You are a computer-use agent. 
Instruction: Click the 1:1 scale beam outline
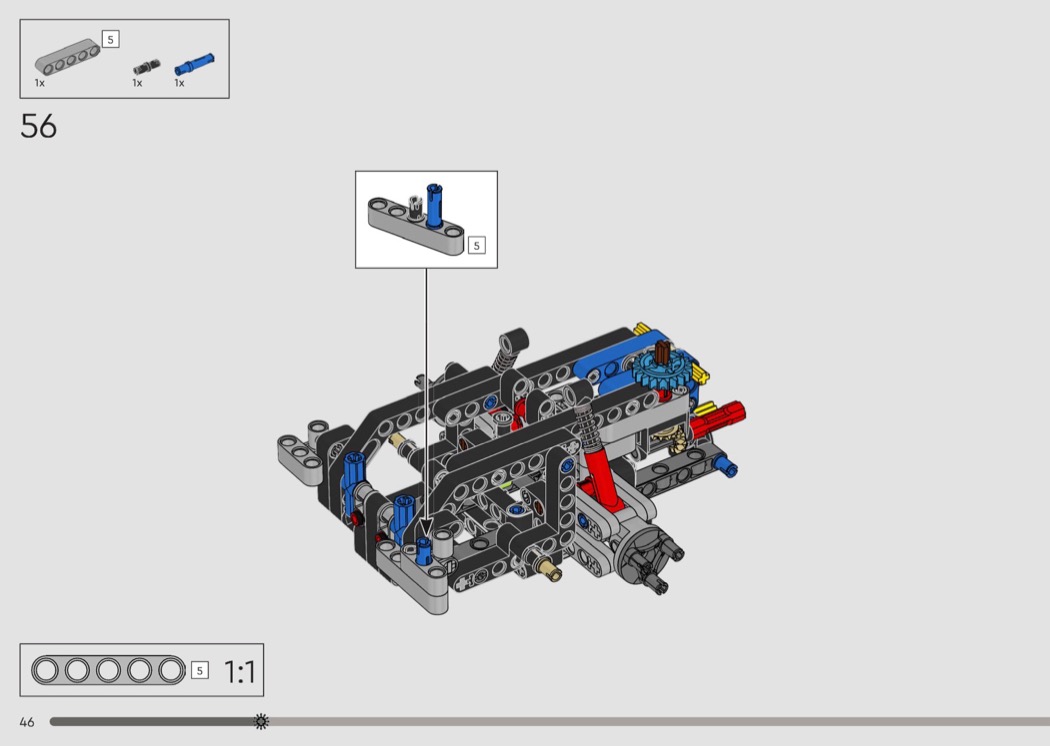click(x=108, y=670)
